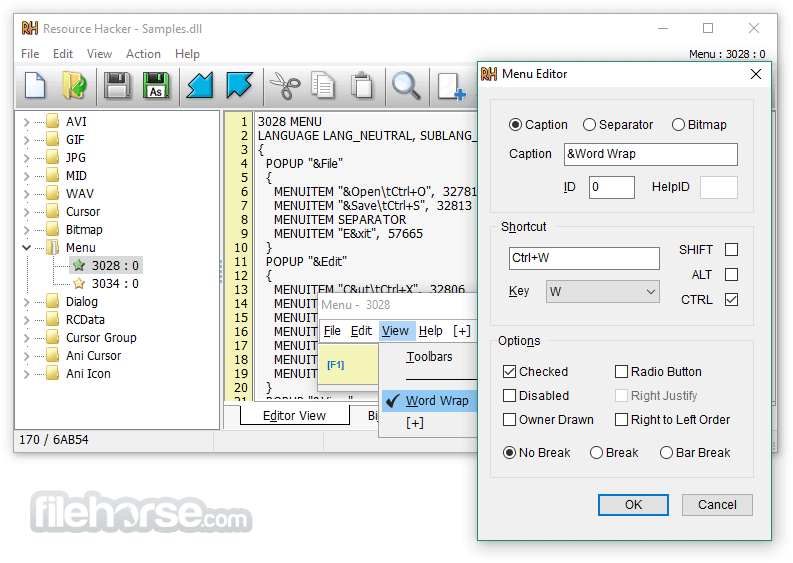The image size is (793, 563).
Task: Uncheck the CTRL checkbox
Action: coord(731,299)
